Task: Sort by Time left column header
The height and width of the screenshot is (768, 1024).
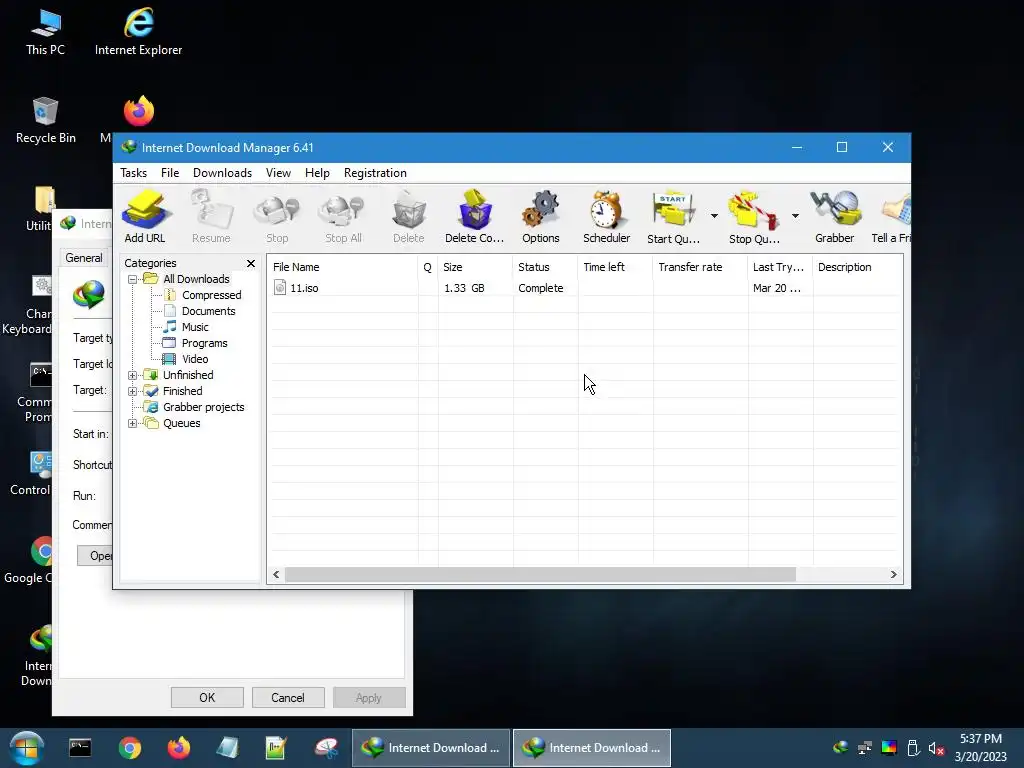Action: click(x=615, y=267)
